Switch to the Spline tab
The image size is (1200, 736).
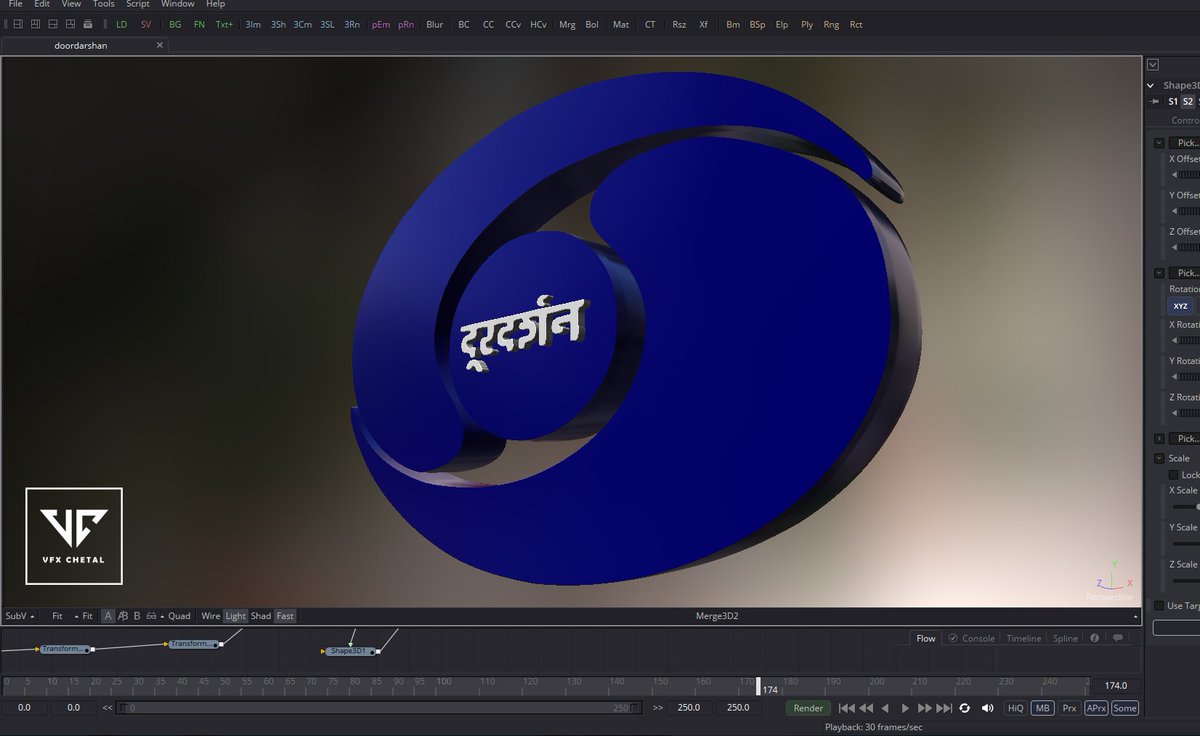click(x=1065, y=638)
